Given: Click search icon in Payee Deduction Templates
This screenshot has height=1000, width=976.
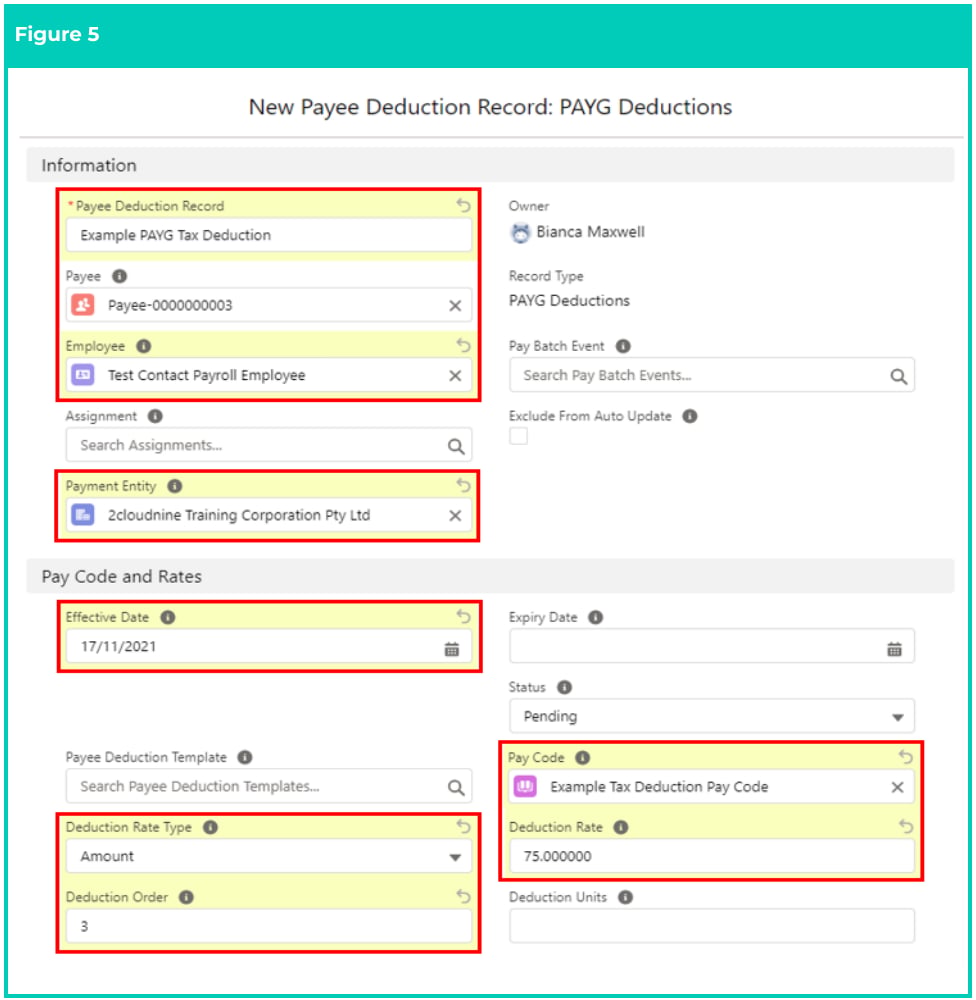Looking at the screenshot, I should point(455,788).
